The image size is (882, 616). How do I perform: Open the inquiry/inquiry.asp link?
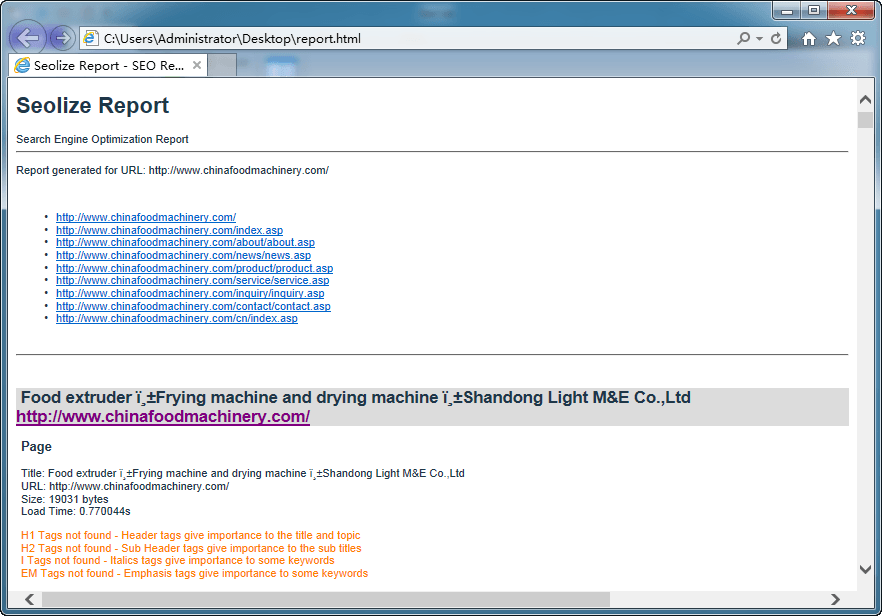coord(190,293)
